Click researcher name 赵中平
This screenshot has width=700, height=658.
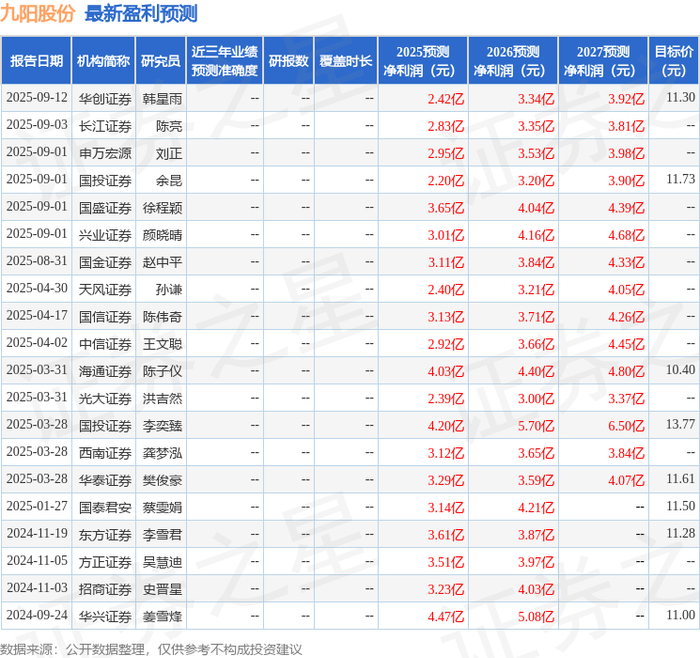click(x=162, y=262)
